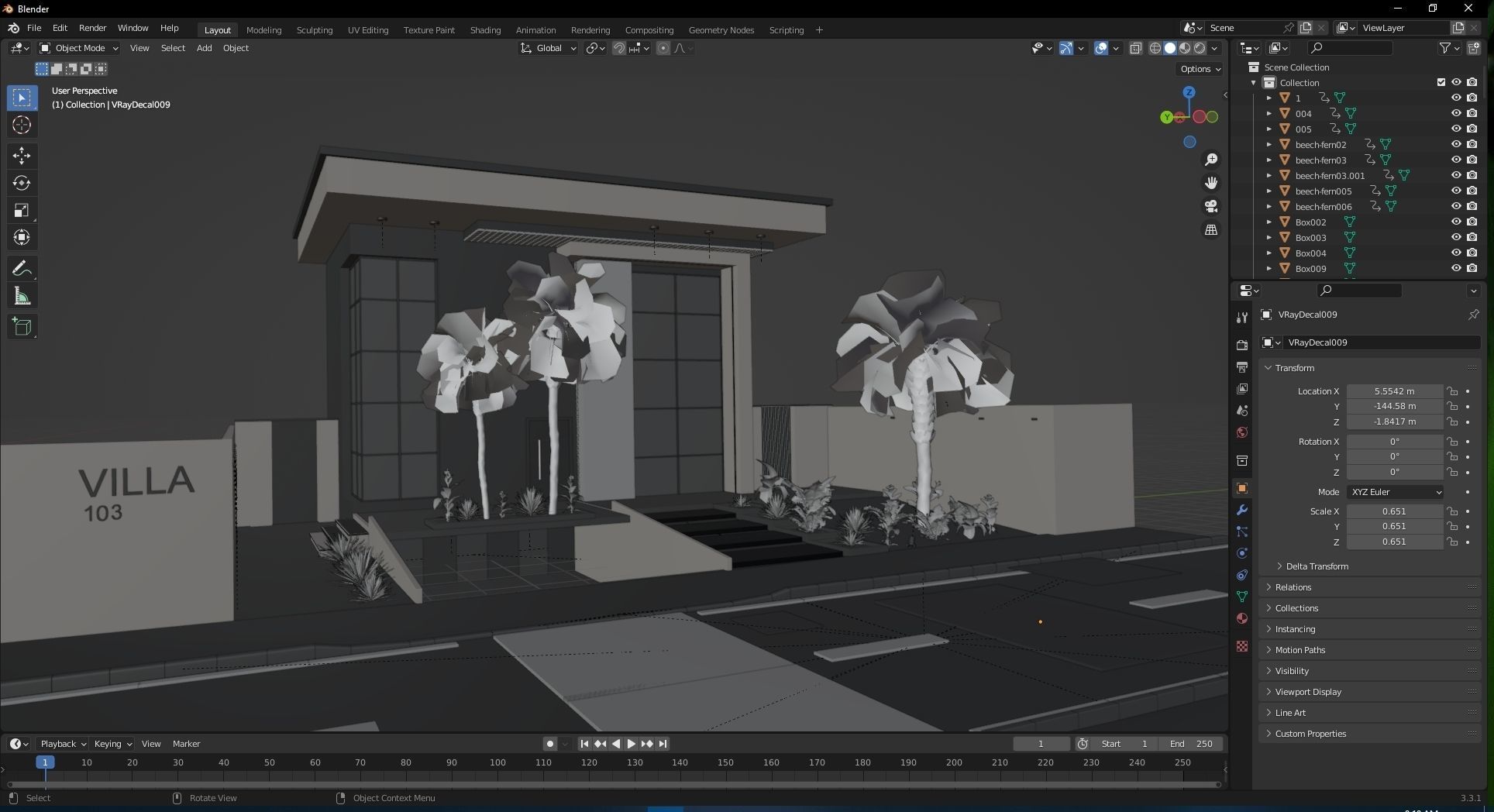Open the Object Mode dropdown
The width and height of the screenshot is (1494, 812).
[79, 48]
